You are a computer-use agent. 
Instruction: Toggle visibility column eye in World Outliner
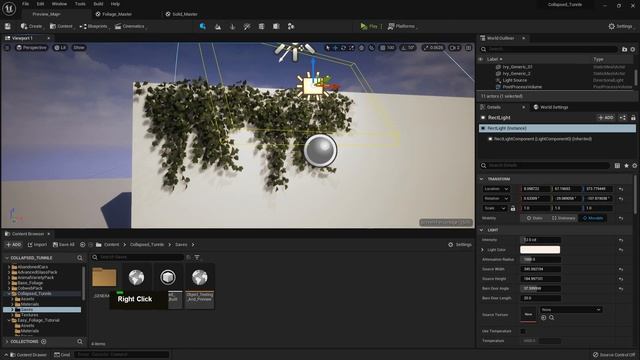point(481,59)
